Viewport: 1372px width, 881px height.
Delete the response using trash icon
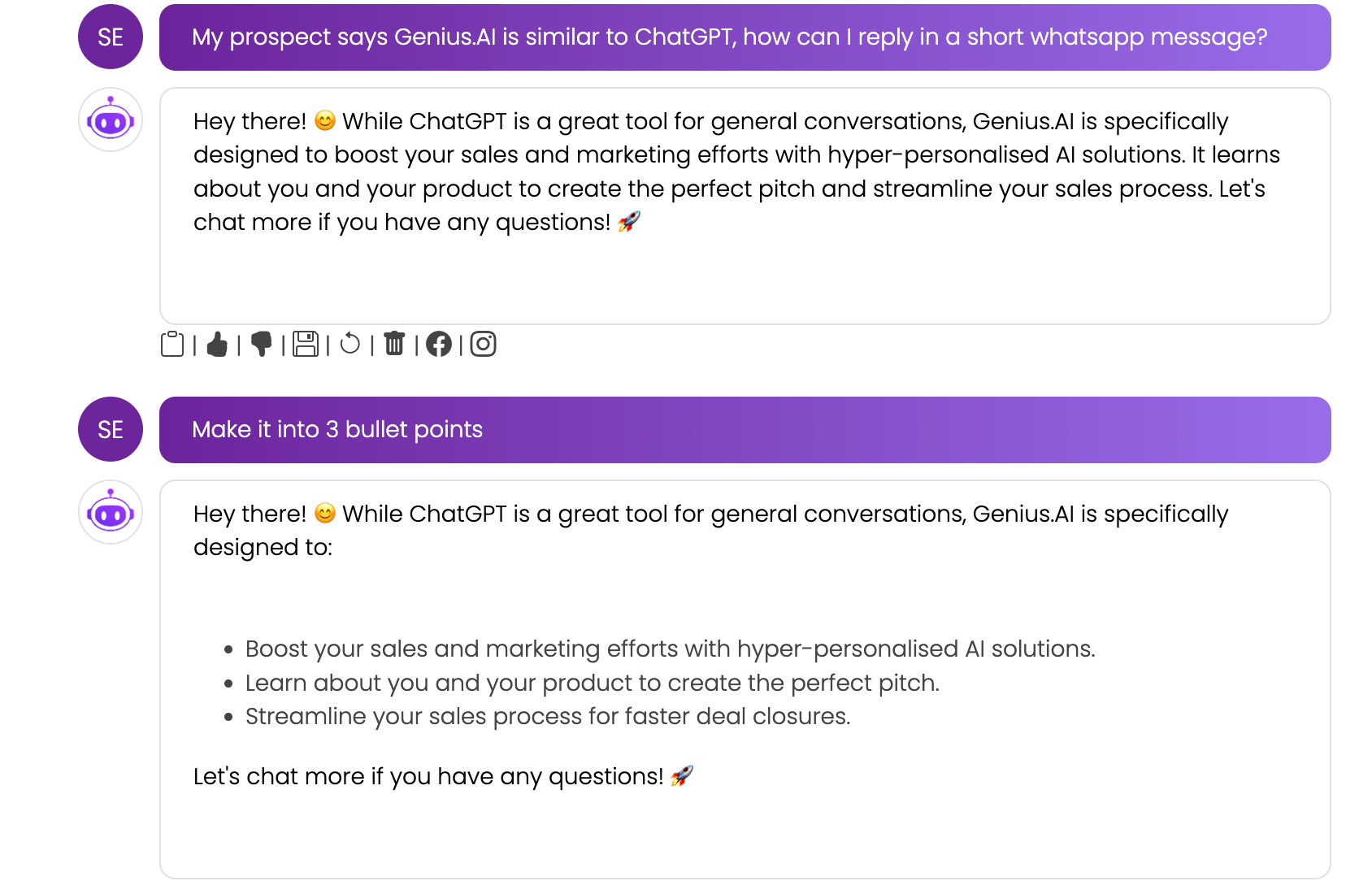click(394, 345)
